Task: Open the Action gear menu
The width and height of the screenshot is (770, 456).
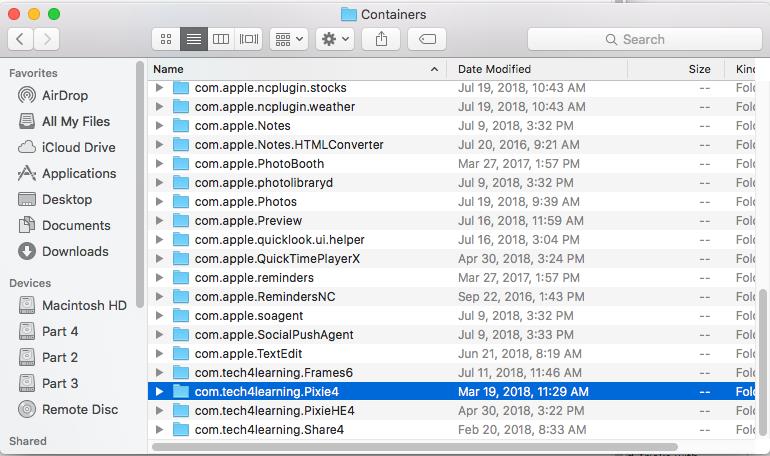Action: [x=335, y=39]
